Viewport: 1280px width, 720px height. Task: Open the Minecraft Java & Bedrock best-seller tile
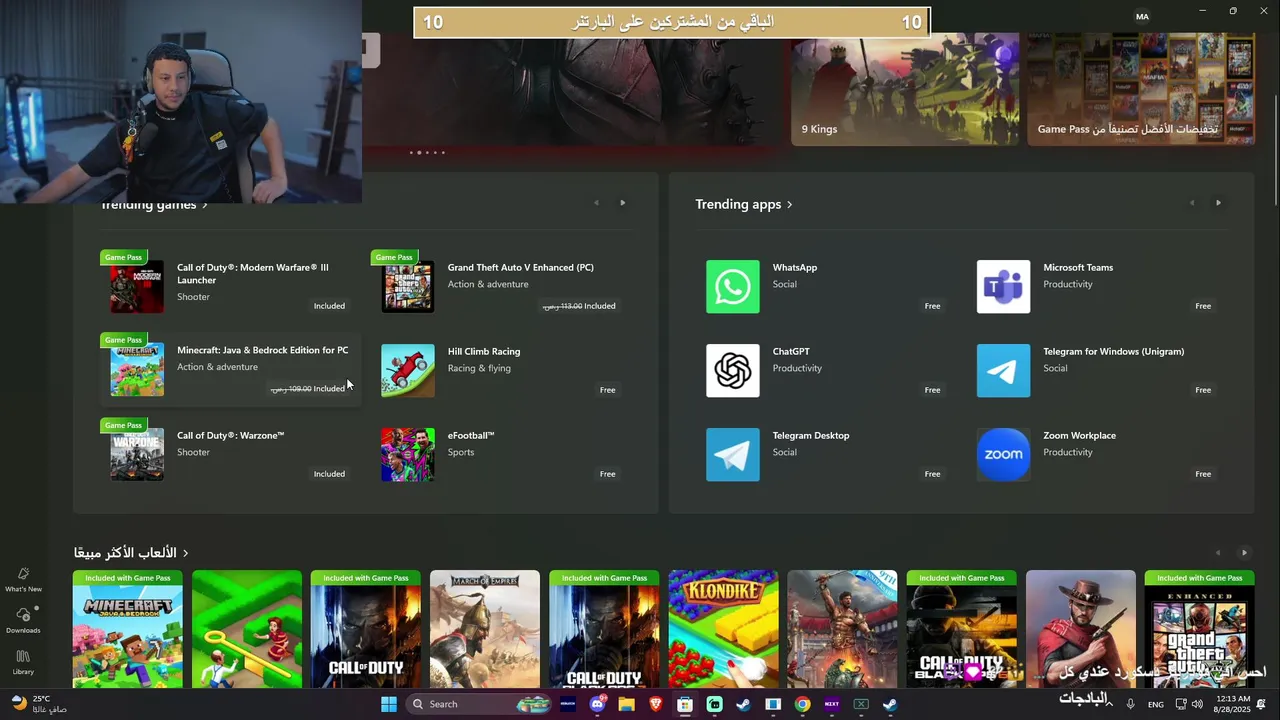point(128,629)
